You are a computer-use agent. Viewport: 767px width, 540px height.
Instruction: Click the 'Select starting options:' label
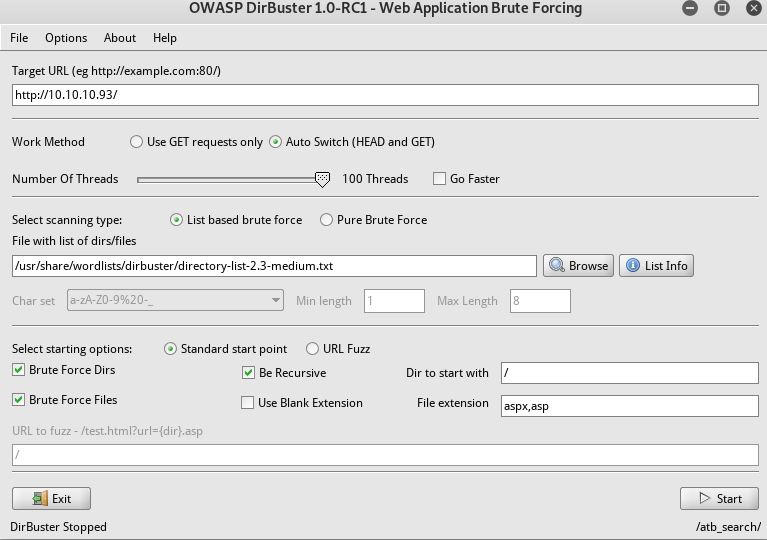point(72,349)
